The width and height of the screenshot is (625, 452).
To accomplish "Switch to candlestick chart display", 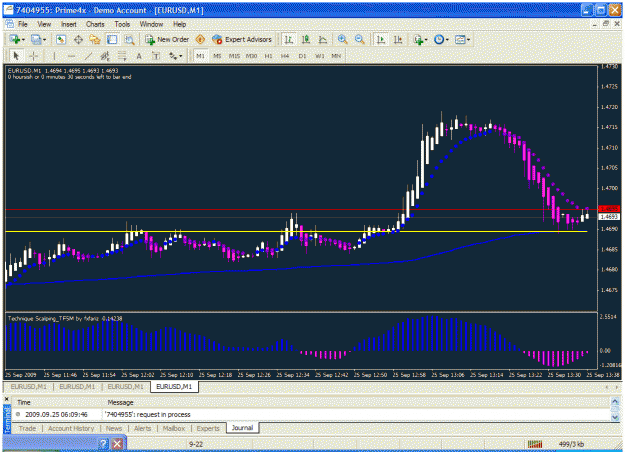I will pos(306,39).
